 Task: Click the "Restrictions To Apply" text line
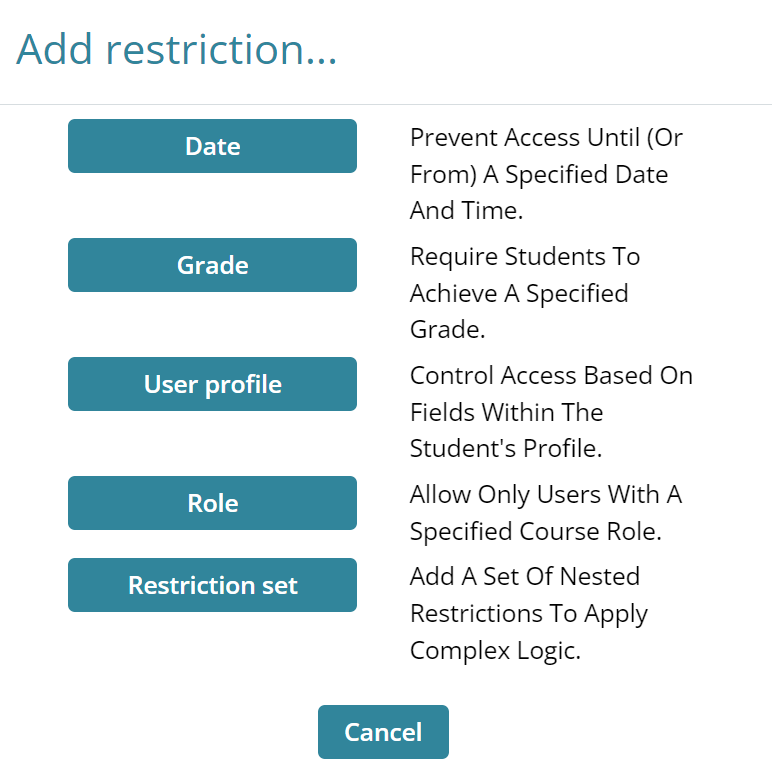click(529, 613)
